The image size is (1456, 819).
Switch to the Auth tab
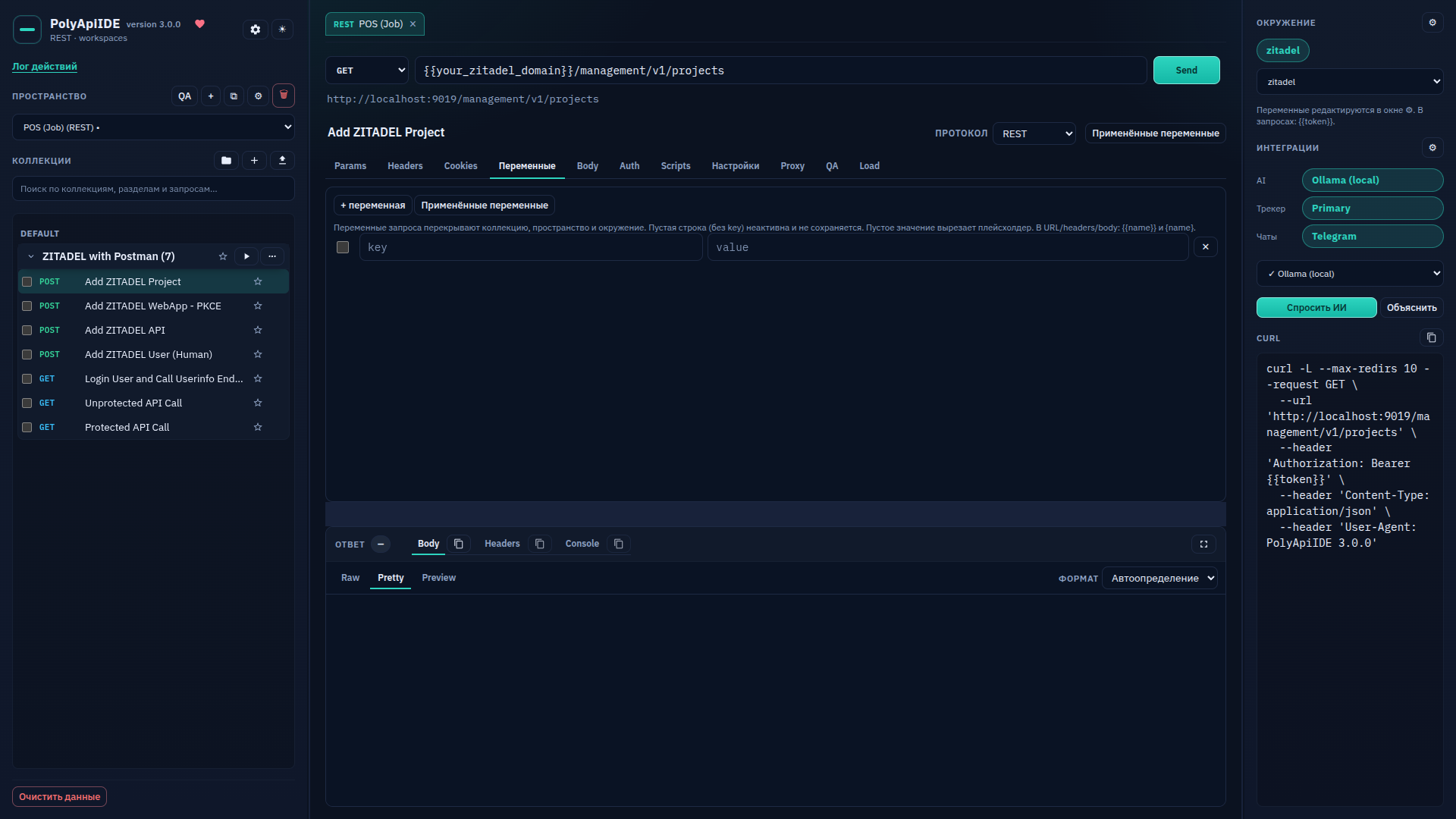click(x=629, y=166)
